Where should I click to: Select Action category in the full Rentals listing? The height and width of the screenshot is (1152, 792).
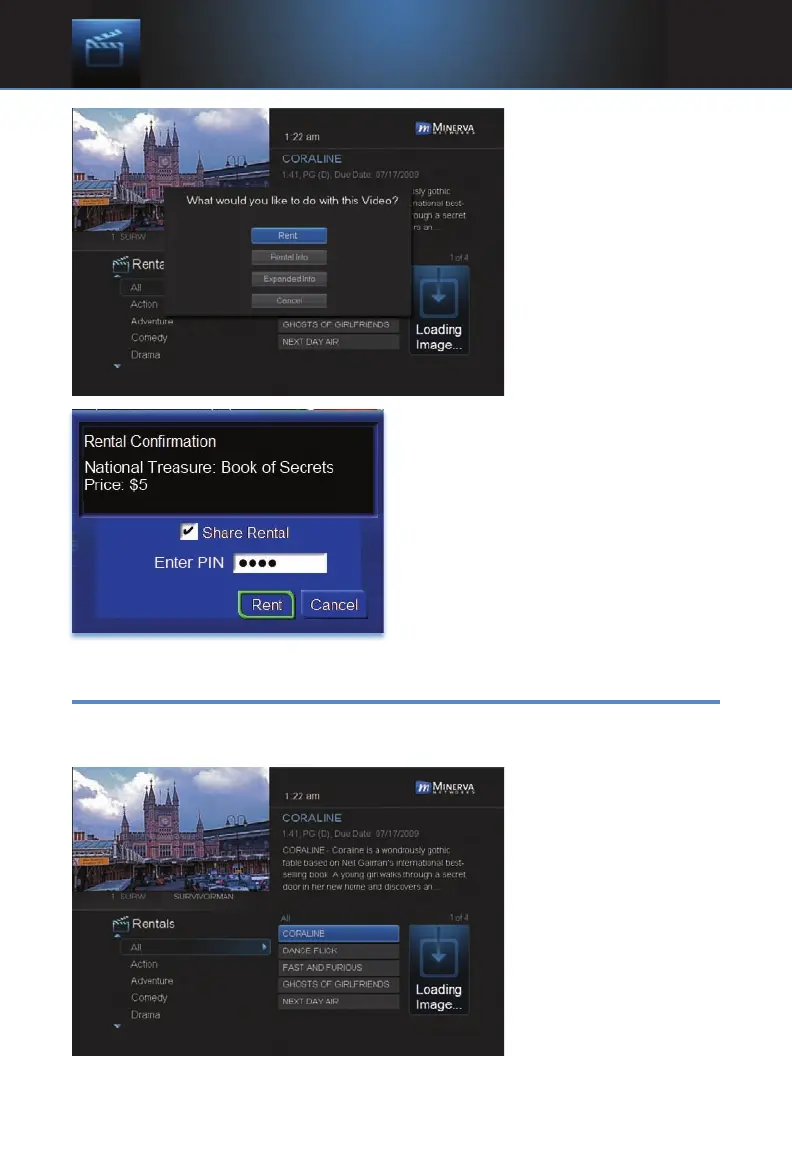[144, 965]
